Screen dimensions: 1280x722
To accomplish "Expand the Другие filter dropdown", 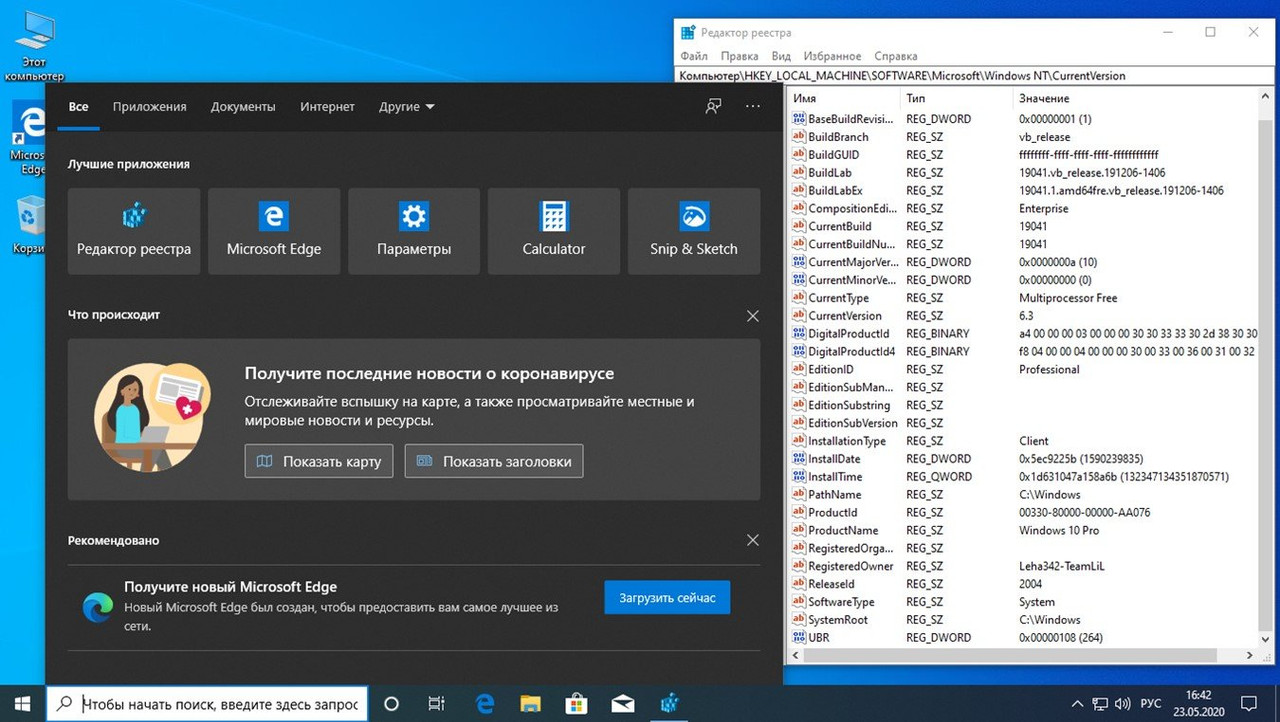I will [406, 106].
